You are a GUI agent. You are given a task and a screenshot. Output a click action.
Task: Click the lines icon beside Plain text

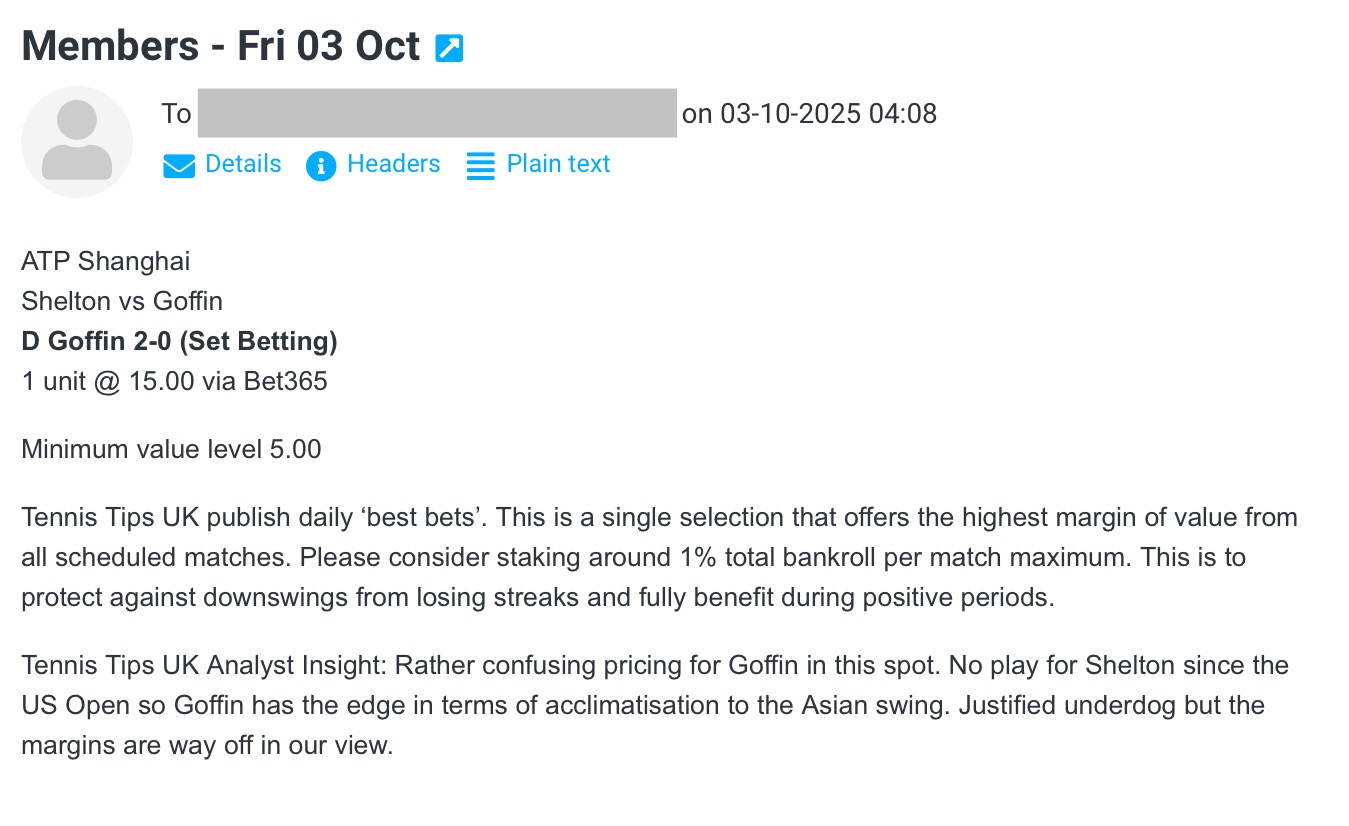coord(481,166)
